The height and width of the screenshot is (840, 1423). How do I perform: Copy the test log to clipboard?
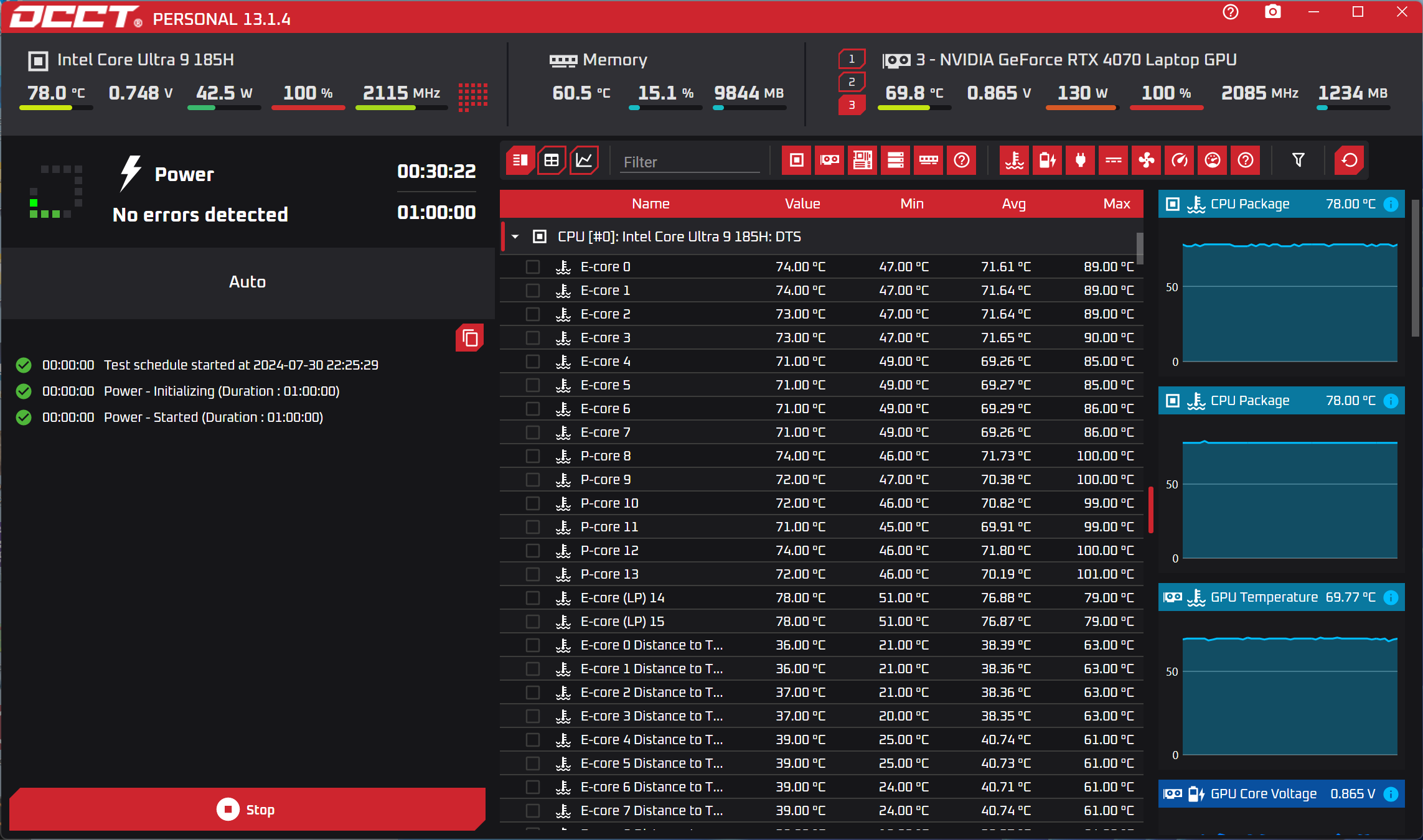[x=470, y=338]
